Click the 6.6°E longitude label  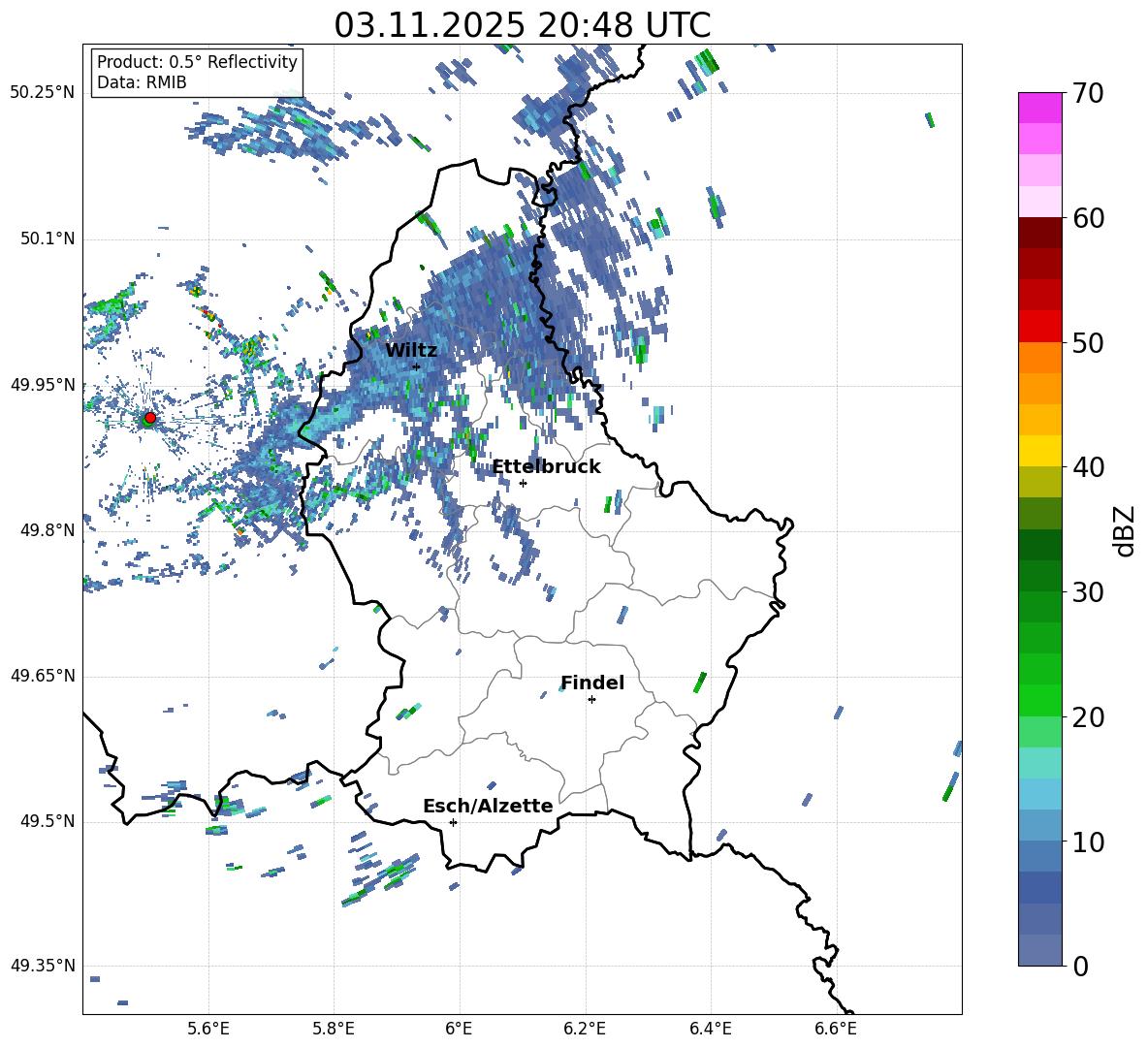click(836, 1029)
